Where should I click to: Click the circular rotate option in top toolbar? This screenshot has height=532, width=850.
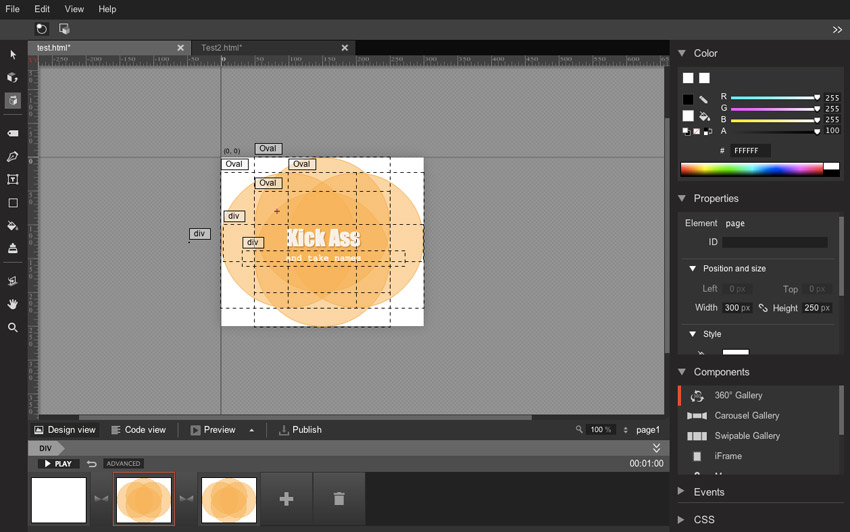pyautogui.click(x=41, y=29)
